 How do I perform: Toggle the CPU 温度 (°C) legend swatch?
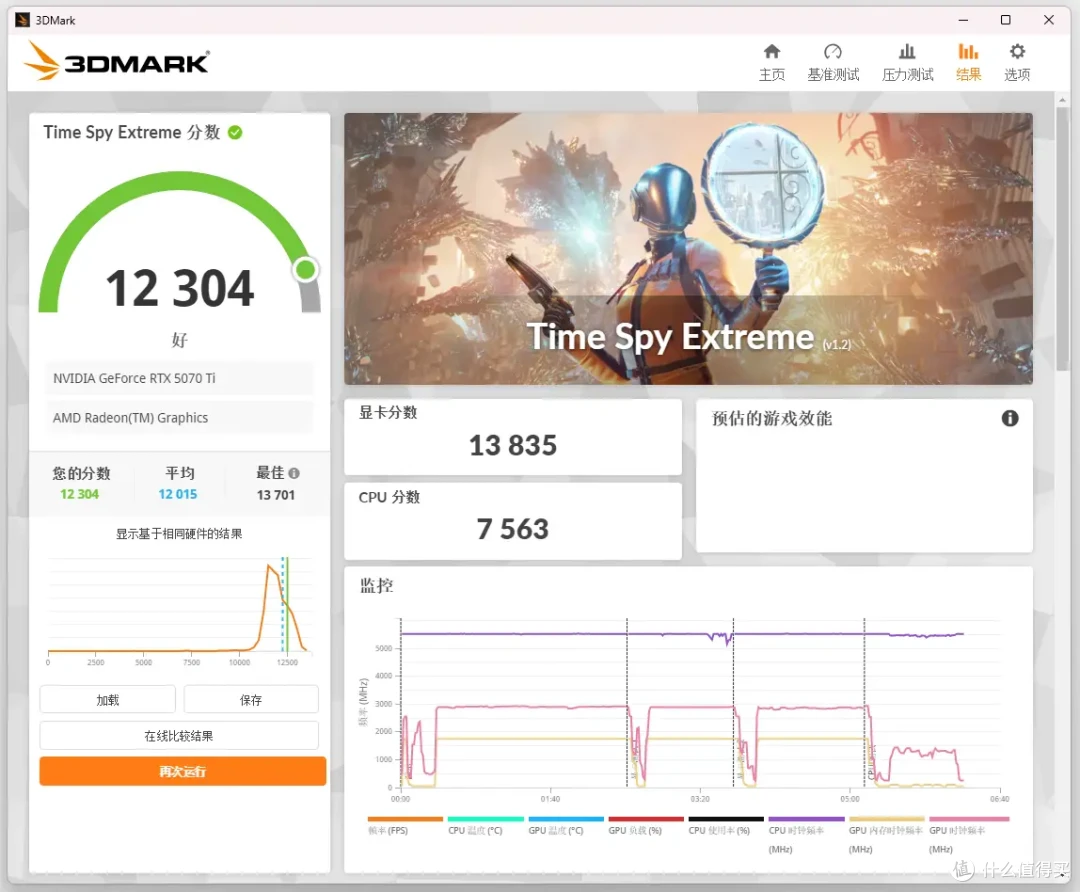point(486,819)
